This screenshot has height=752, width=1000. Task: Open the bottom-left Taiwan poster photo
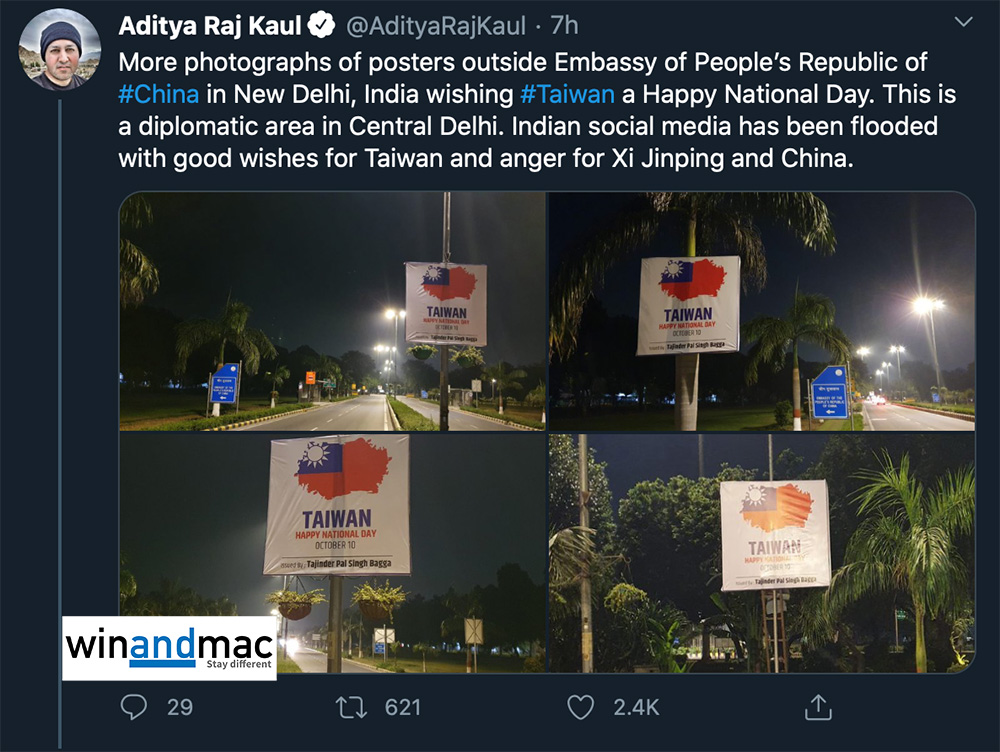point(332,553)
